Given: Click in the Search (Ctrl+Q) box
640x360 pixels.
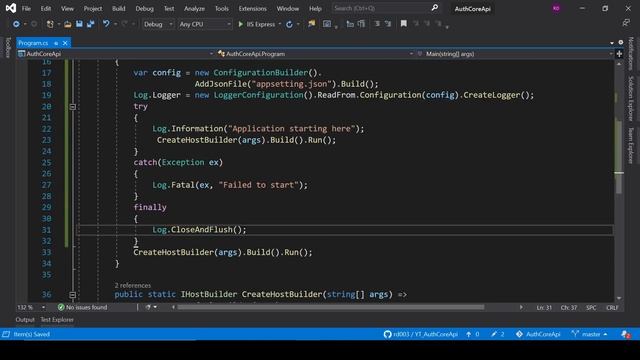Looking at the screenshot, I should coord(386,8).
